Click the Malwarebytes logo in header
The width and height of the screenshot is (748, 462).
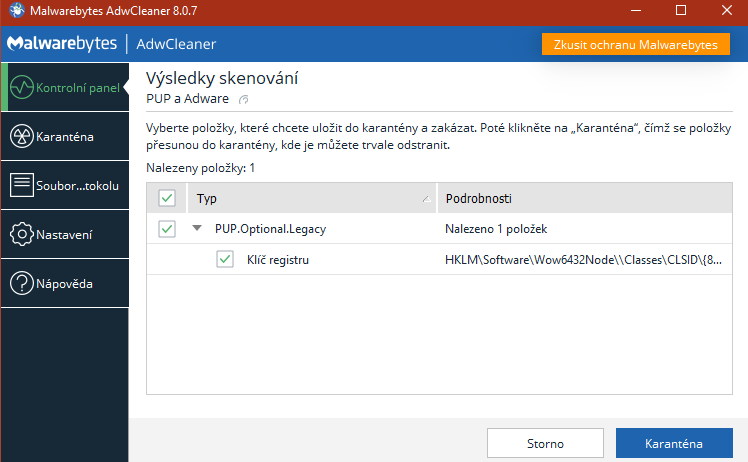click(61, 44)
